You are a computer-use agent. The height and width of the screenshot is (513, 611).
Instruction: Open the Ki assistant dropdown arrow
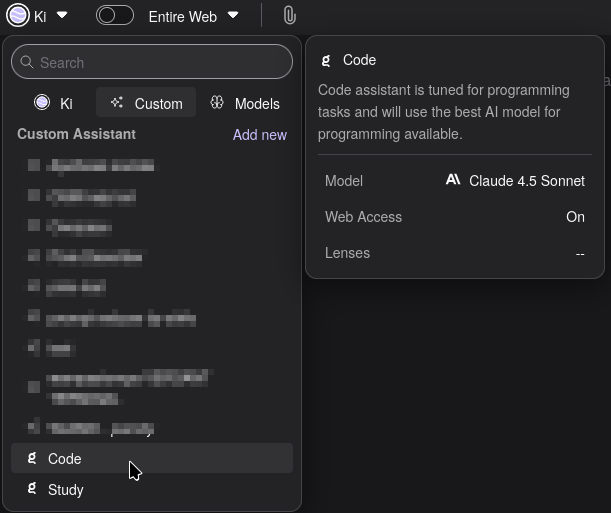point(62,16)
